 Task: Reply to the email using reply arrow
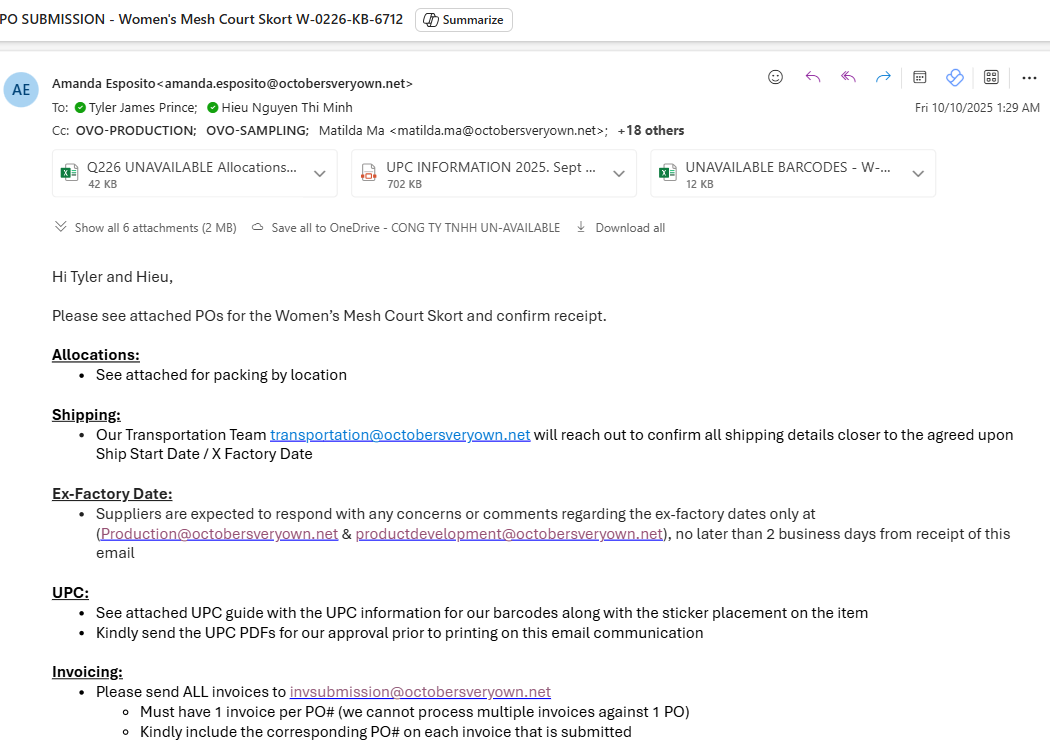(812, 77)
